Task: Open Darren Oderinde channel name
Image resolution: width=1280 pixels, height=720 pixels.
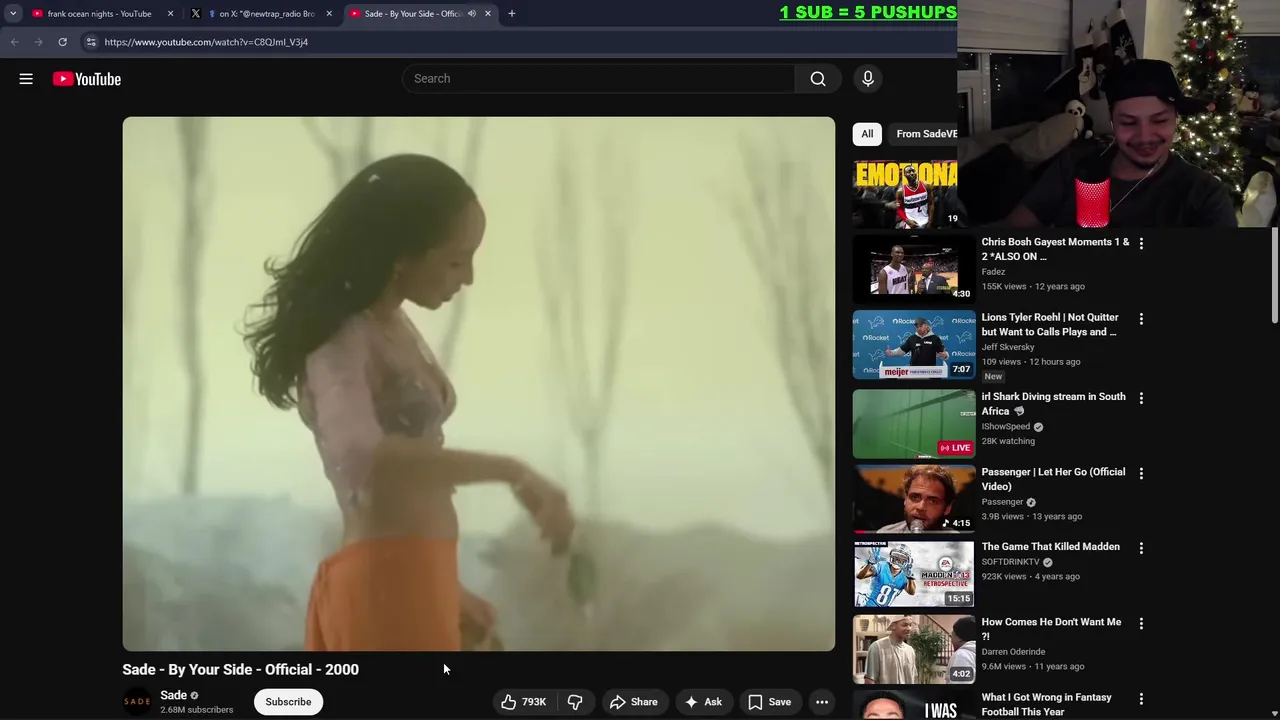Action: click(x=1015, y=652)
